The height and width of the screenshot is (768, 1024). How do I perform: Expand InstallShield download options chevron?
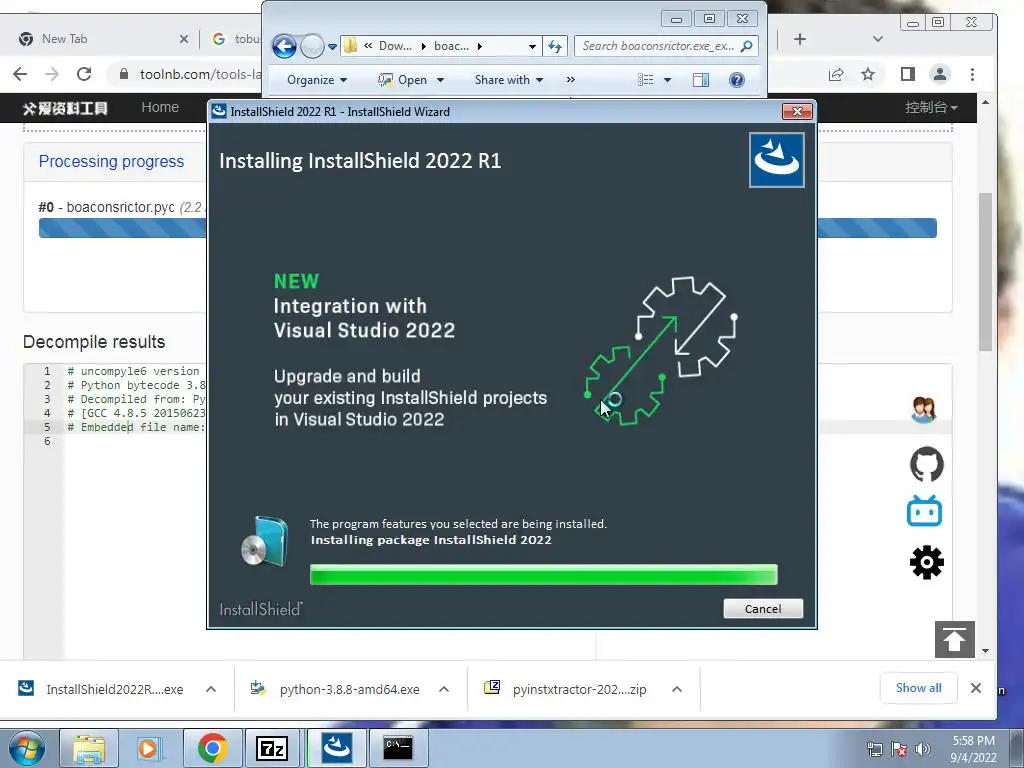tap(211, 689)
